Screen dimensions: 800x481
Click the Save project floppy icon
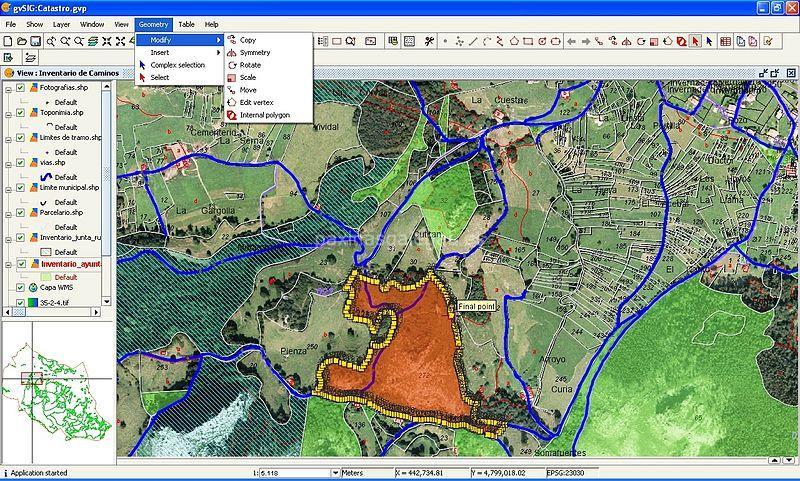pos(36,41)
